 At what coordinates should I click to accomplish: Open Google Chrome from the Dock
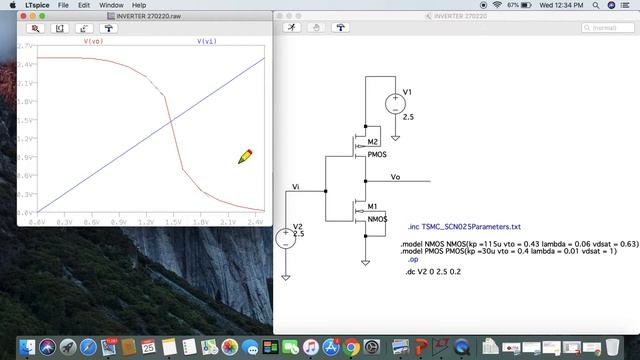351,347
